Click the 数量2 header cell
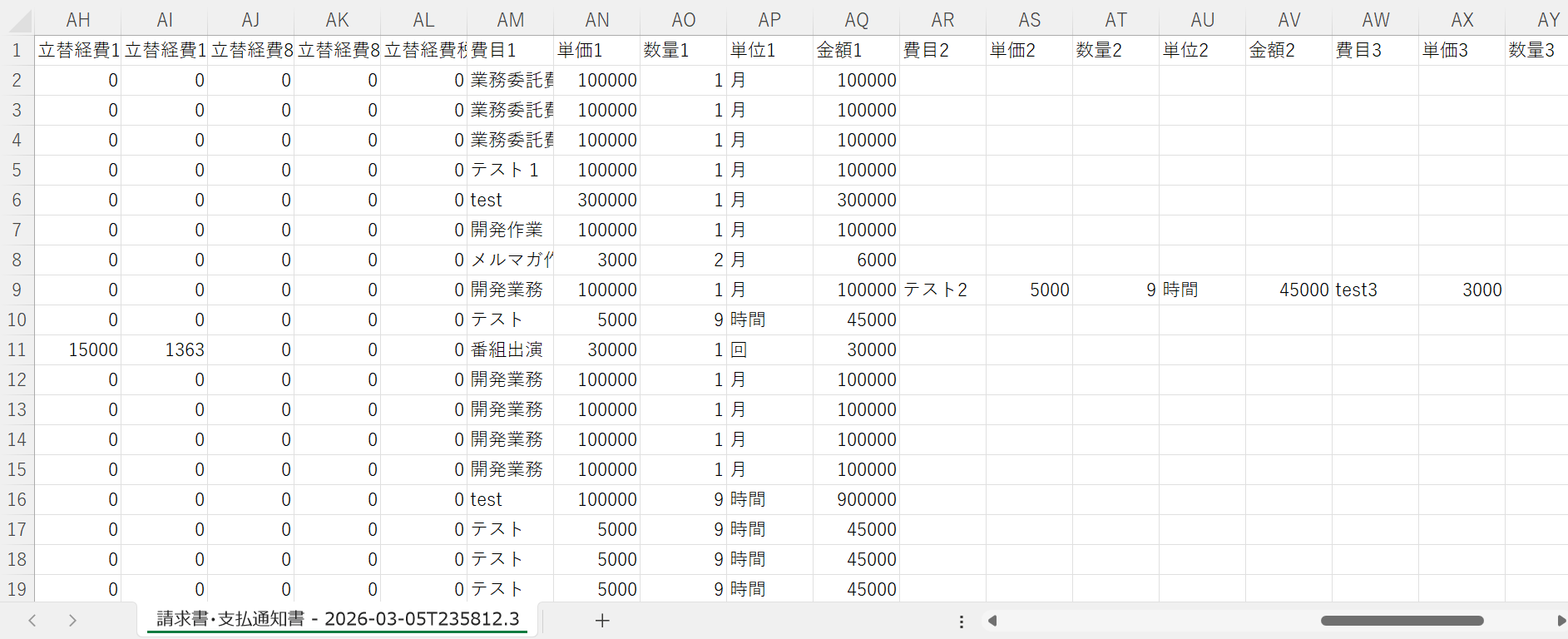1568x639 pixels. [1116, 50]
